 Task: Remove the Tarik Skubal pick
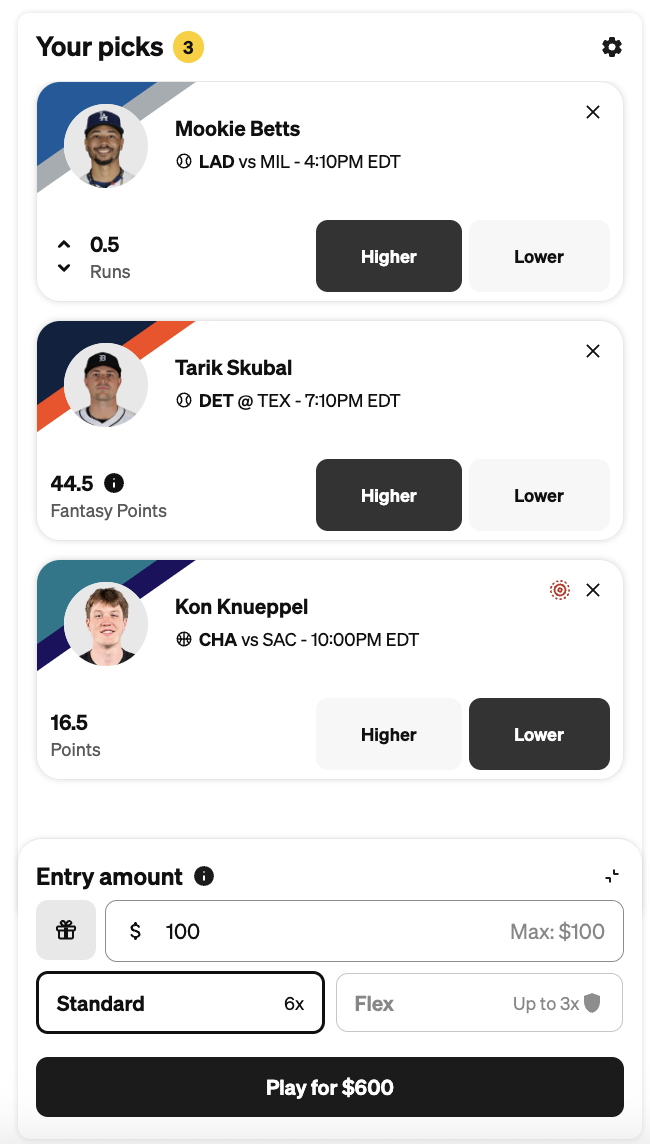[593, 351]
